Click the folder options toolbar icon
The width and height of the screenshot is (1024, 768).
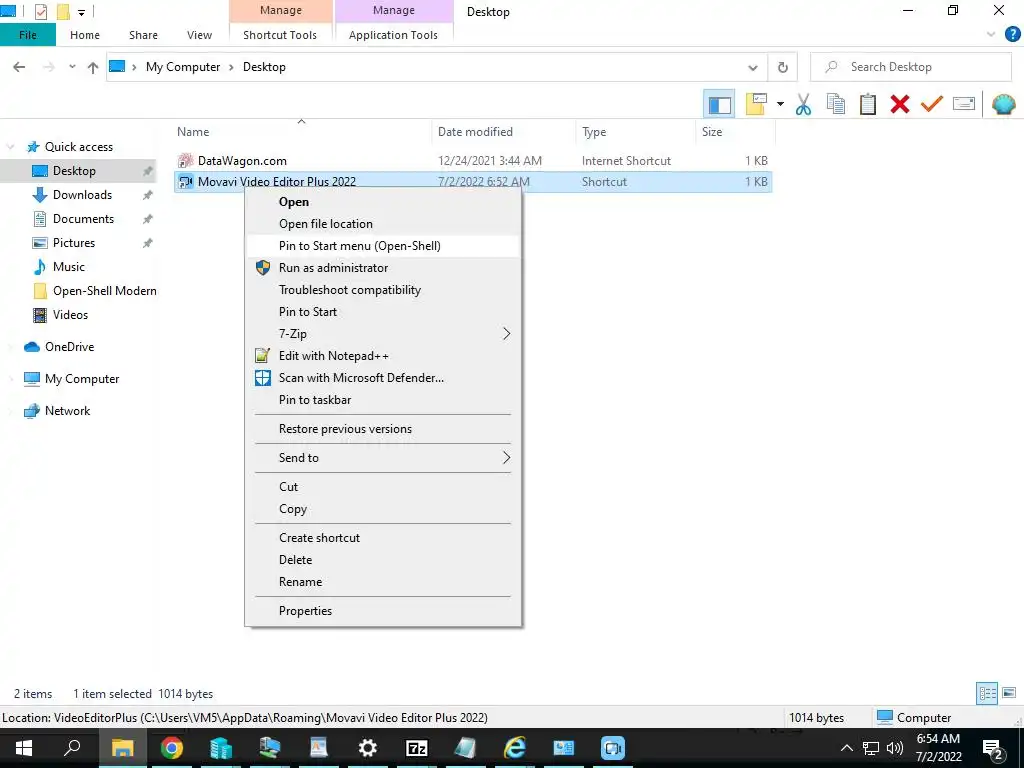(x=756, y=104)
